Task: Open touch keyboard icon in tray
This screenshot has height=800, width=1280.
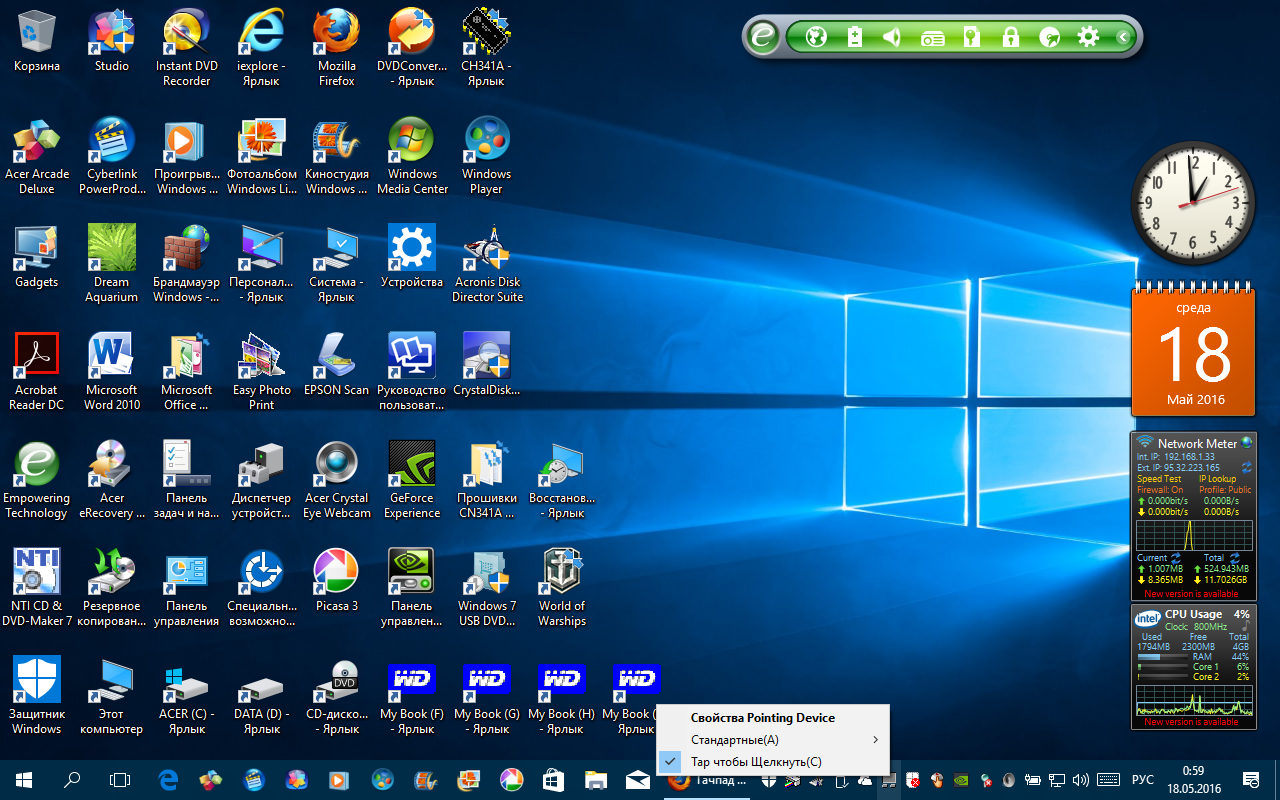Action: (x=1108, y=780)
